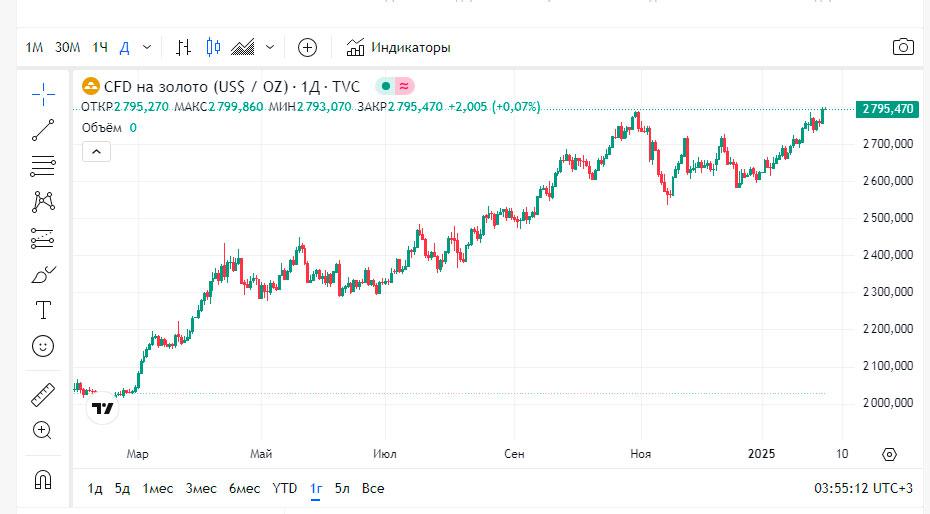Open the emoji icons tool

[43, 346]
